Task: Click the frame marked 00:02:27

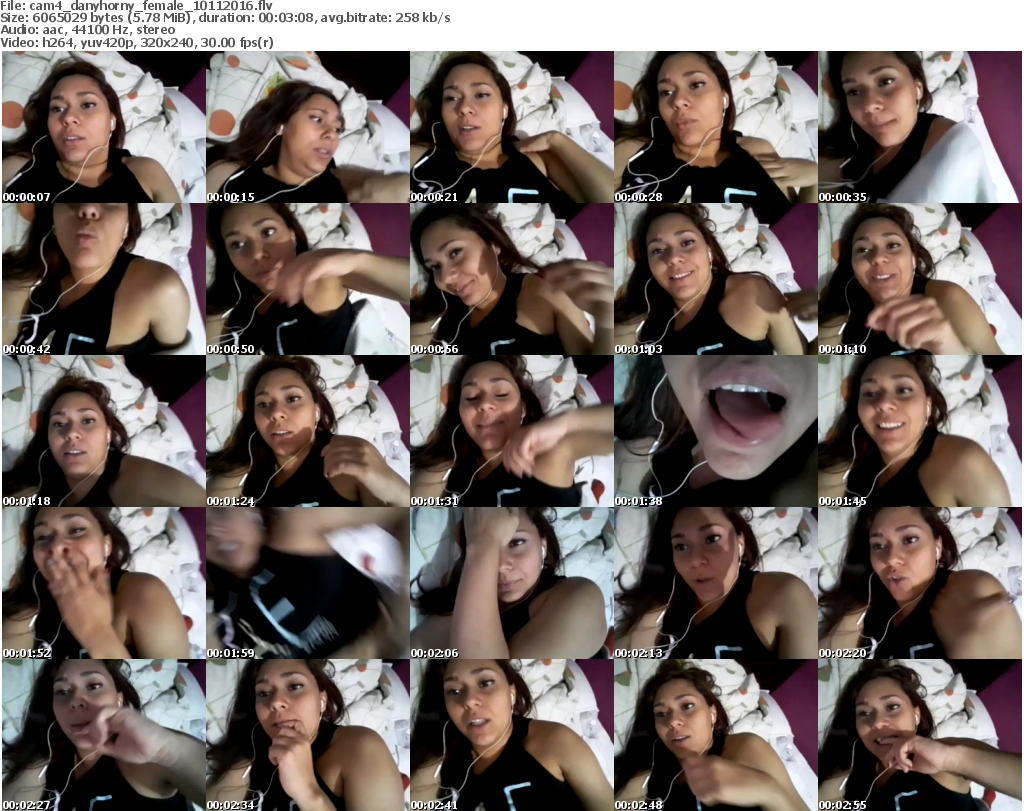Action: [x=104, y=735]
